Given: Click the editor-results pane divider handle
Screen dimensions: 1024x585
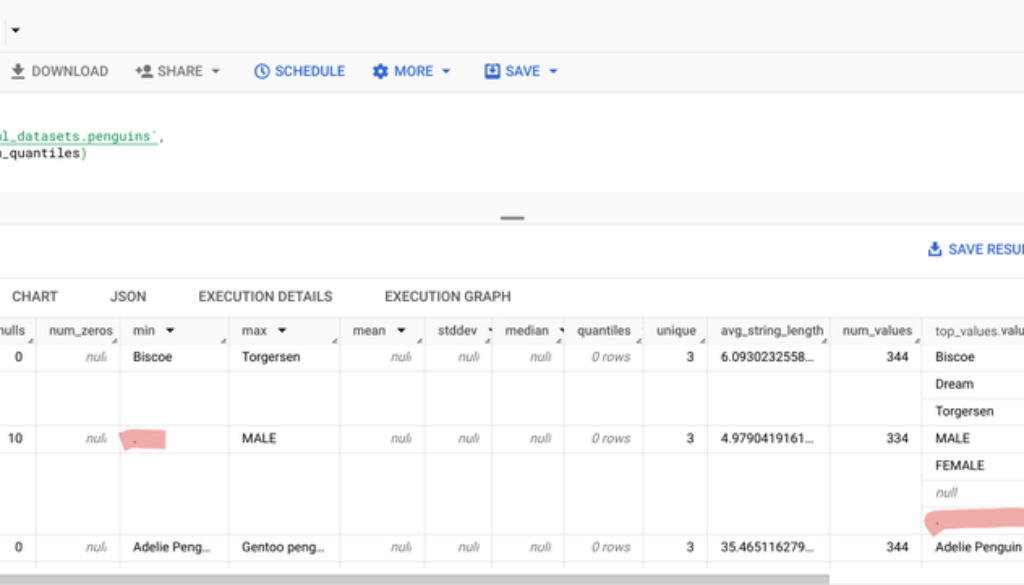Looking at the screenshot, I should (x=512, y=217).
